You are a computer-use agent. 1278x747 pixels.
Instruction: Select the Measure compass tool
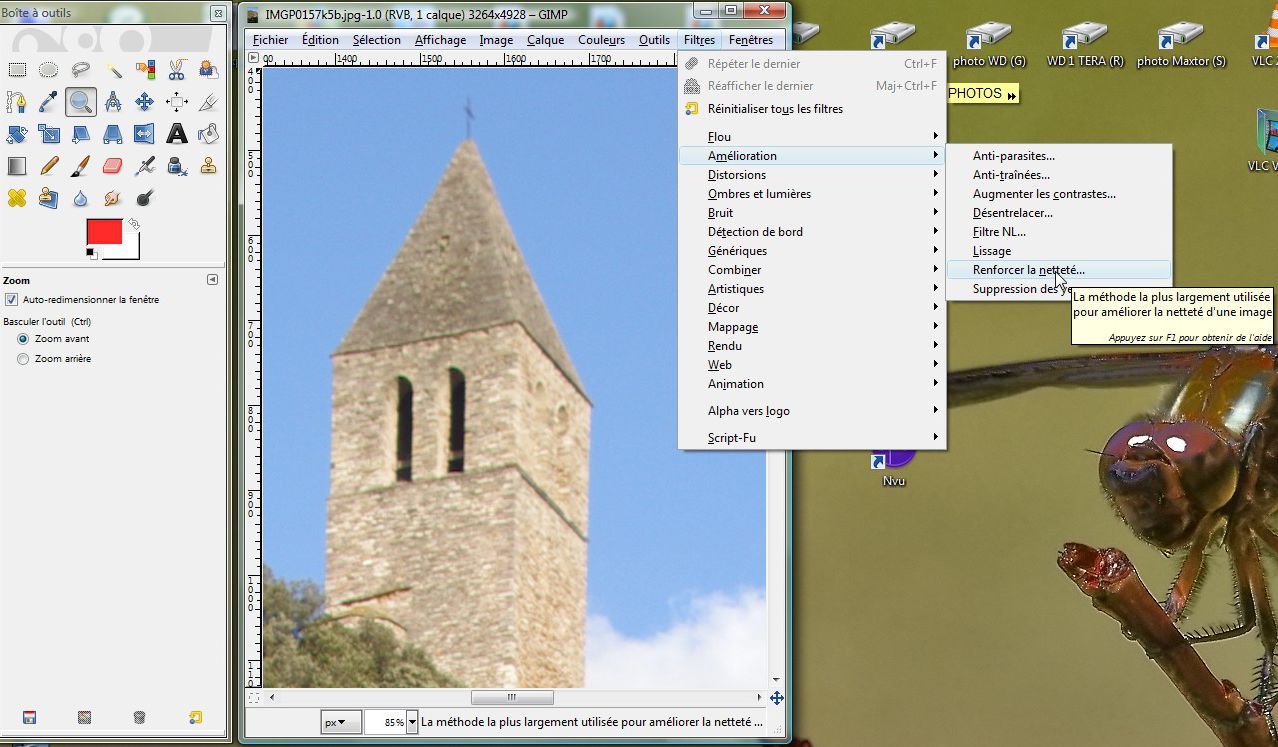(x=113, y=101)
